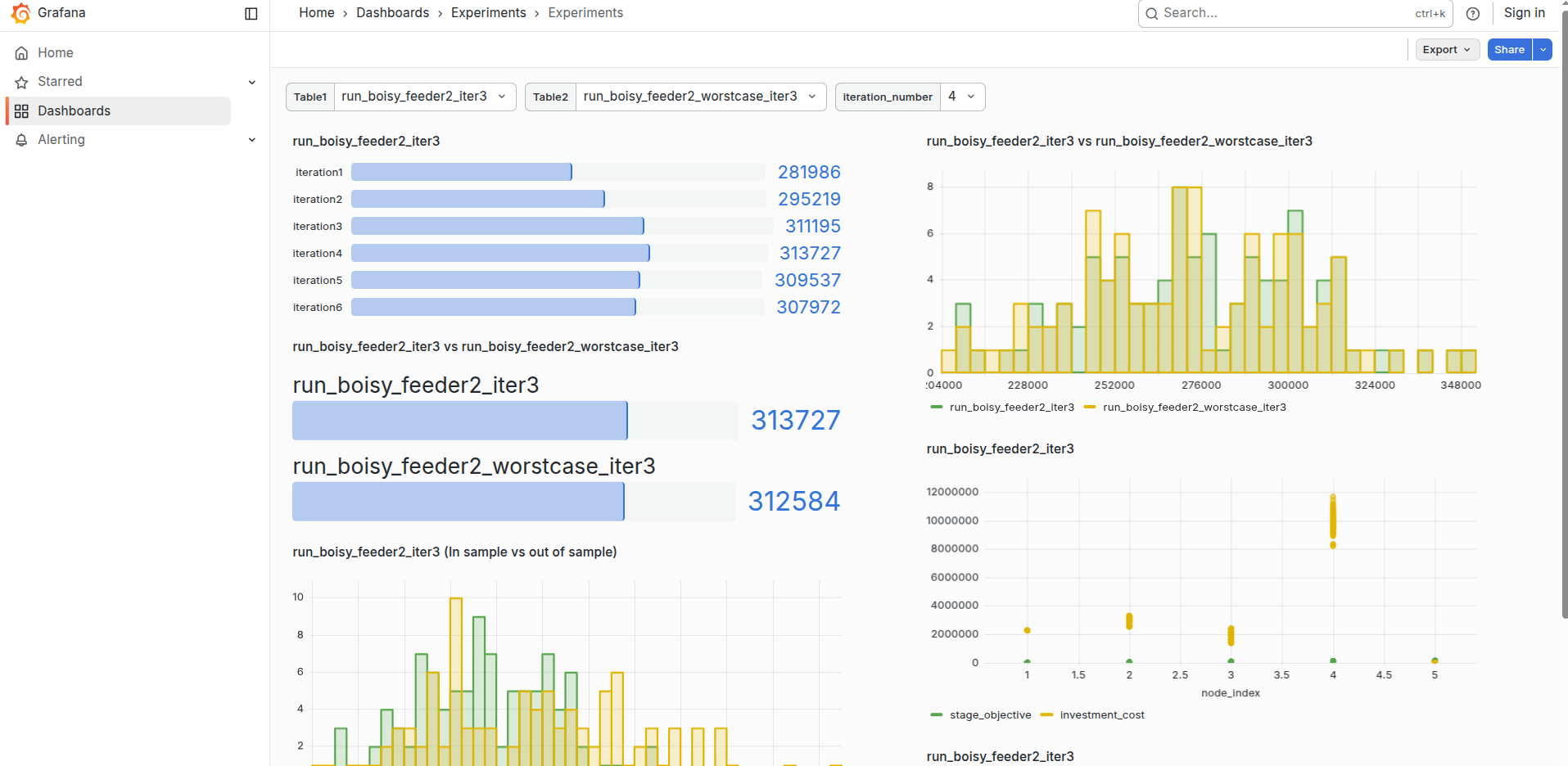The height and width of the screenshot is (766, 1568).
Task: Open the iteration_number dropdown
Action: [x=962, y=97]
